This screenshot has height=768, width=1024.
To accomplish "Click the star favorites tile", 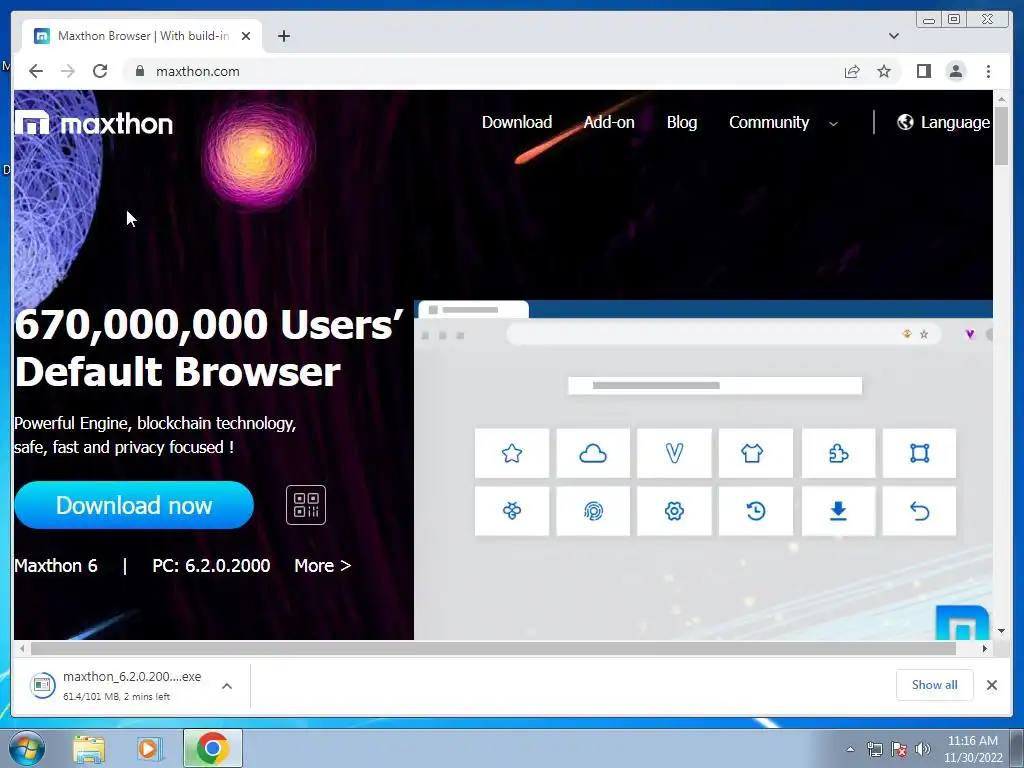I will pos(512,453).
